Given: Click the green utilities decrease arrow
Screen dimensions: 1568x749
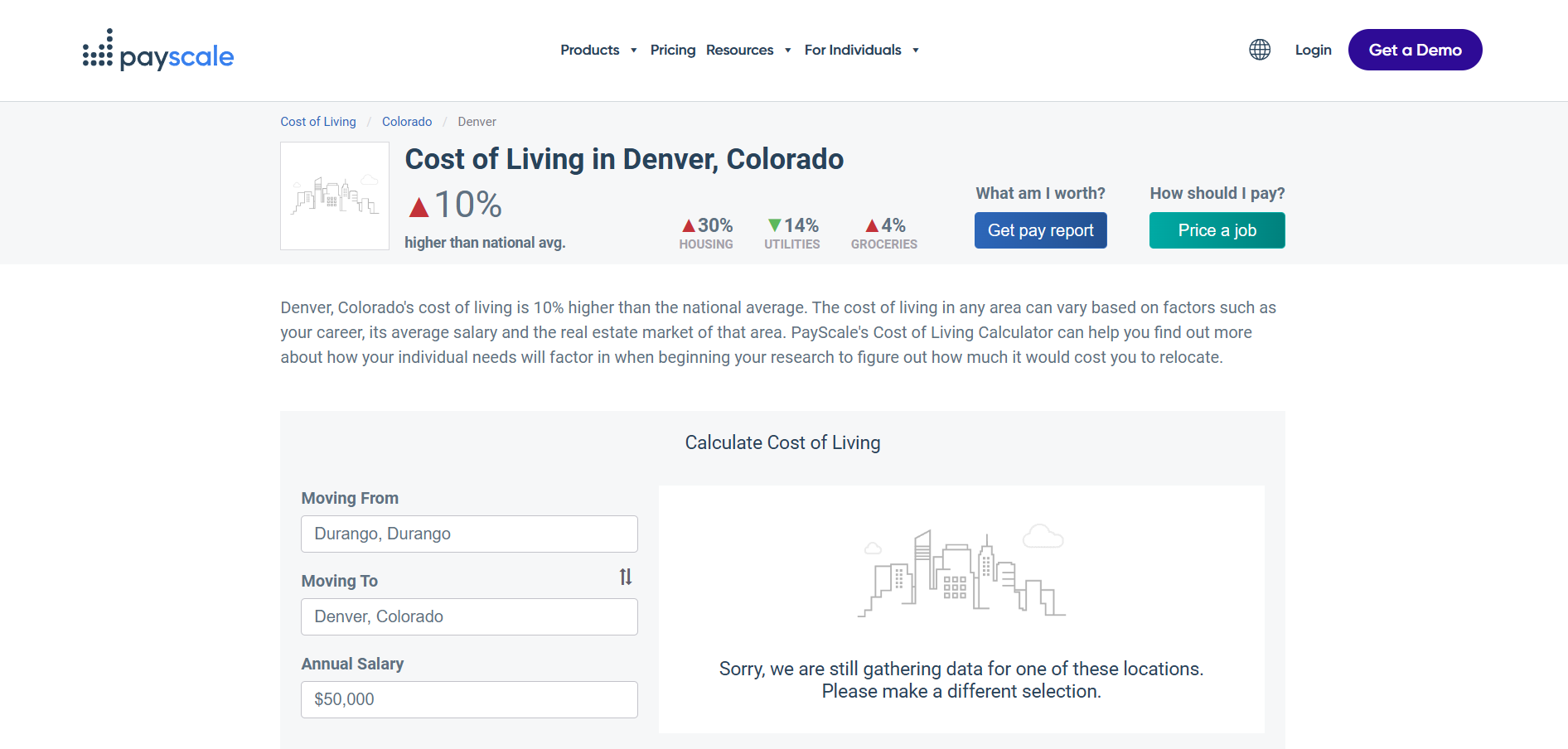Looking at the screenshot, I should (774, 225).
